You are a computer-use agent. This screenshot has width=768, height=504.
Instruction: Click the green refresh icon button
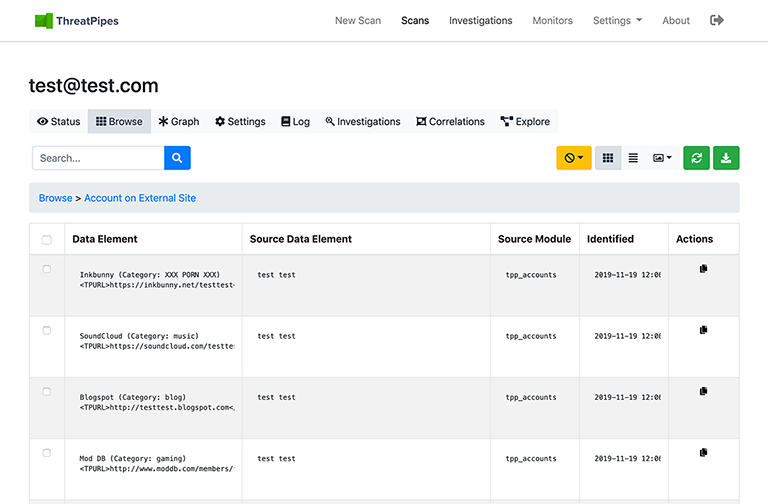[696, 158]
